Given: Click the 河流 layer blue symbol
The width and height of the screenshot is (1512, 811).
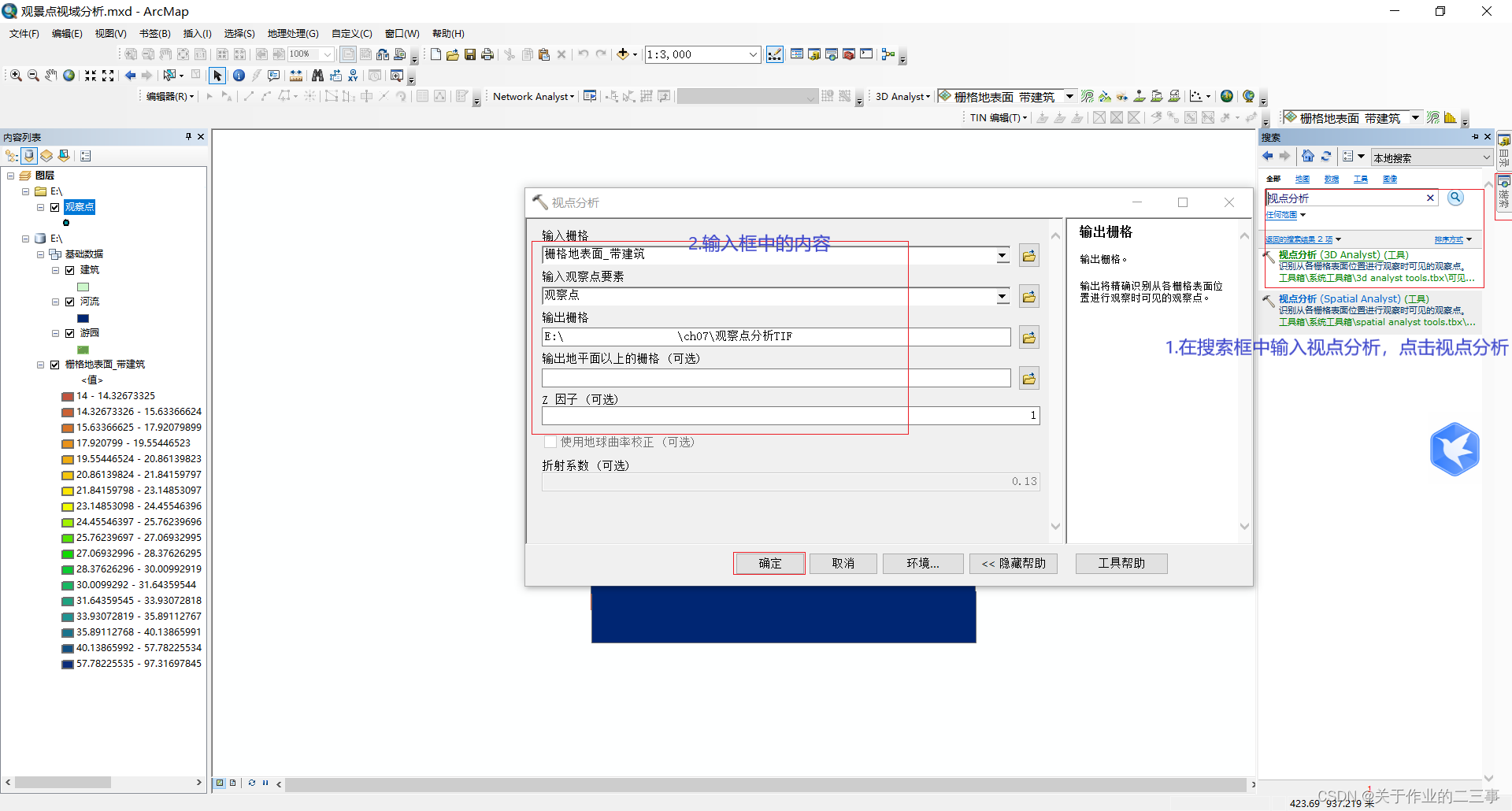Looking at the screenshot, I should click(83, 318).
